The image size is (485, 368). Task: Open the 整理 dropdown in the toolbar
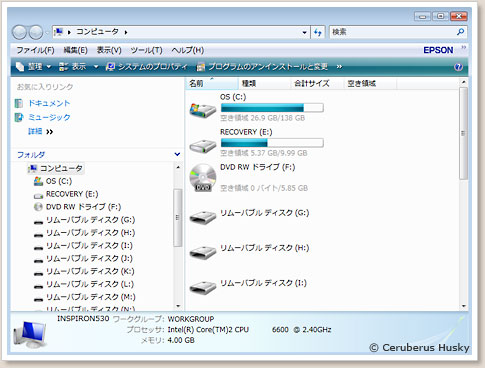point(33,67)
